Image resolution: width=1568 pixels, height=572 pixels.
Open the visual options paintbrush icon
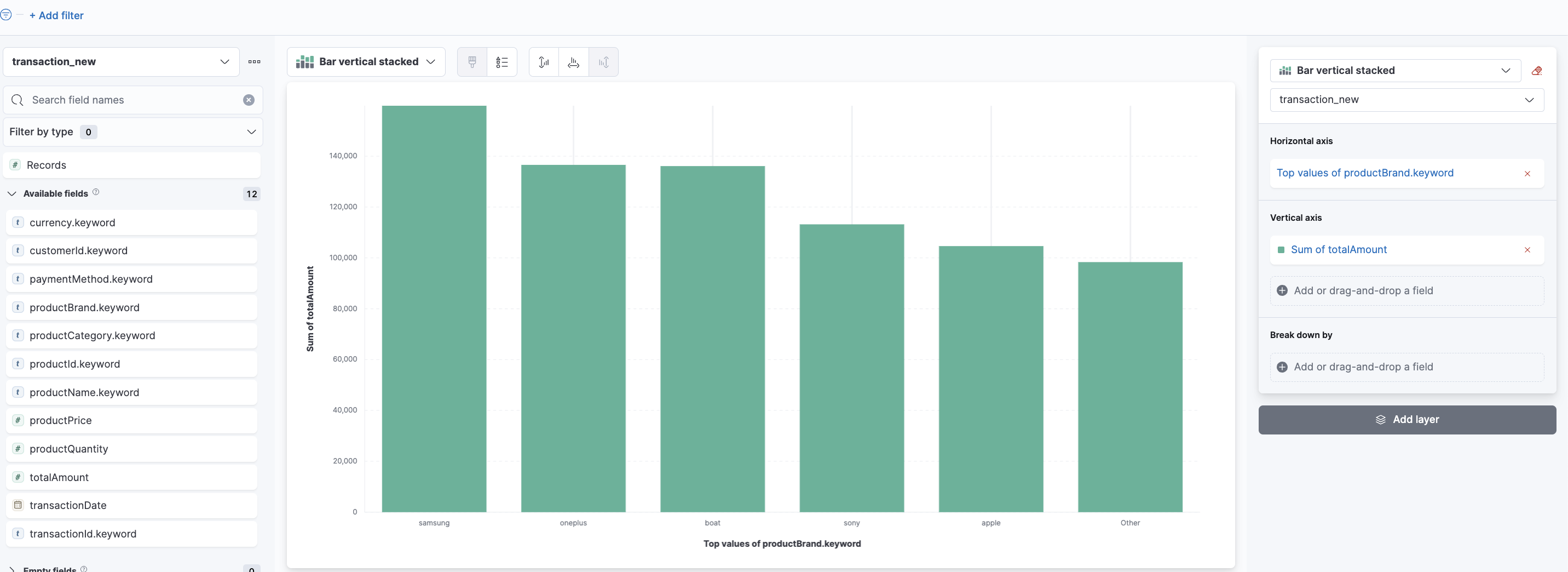[472, 62]
